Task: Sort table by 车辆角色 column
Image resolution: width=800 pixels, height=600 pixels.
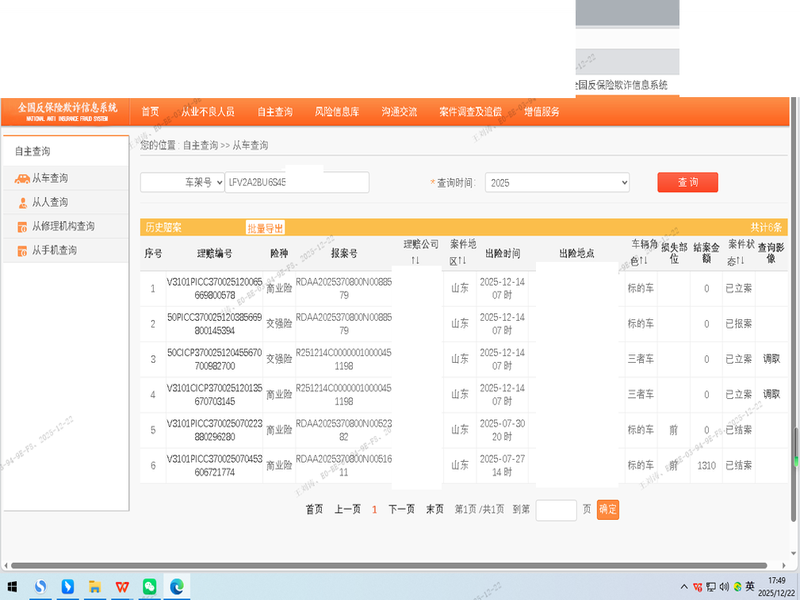Action: coord(642,260)
